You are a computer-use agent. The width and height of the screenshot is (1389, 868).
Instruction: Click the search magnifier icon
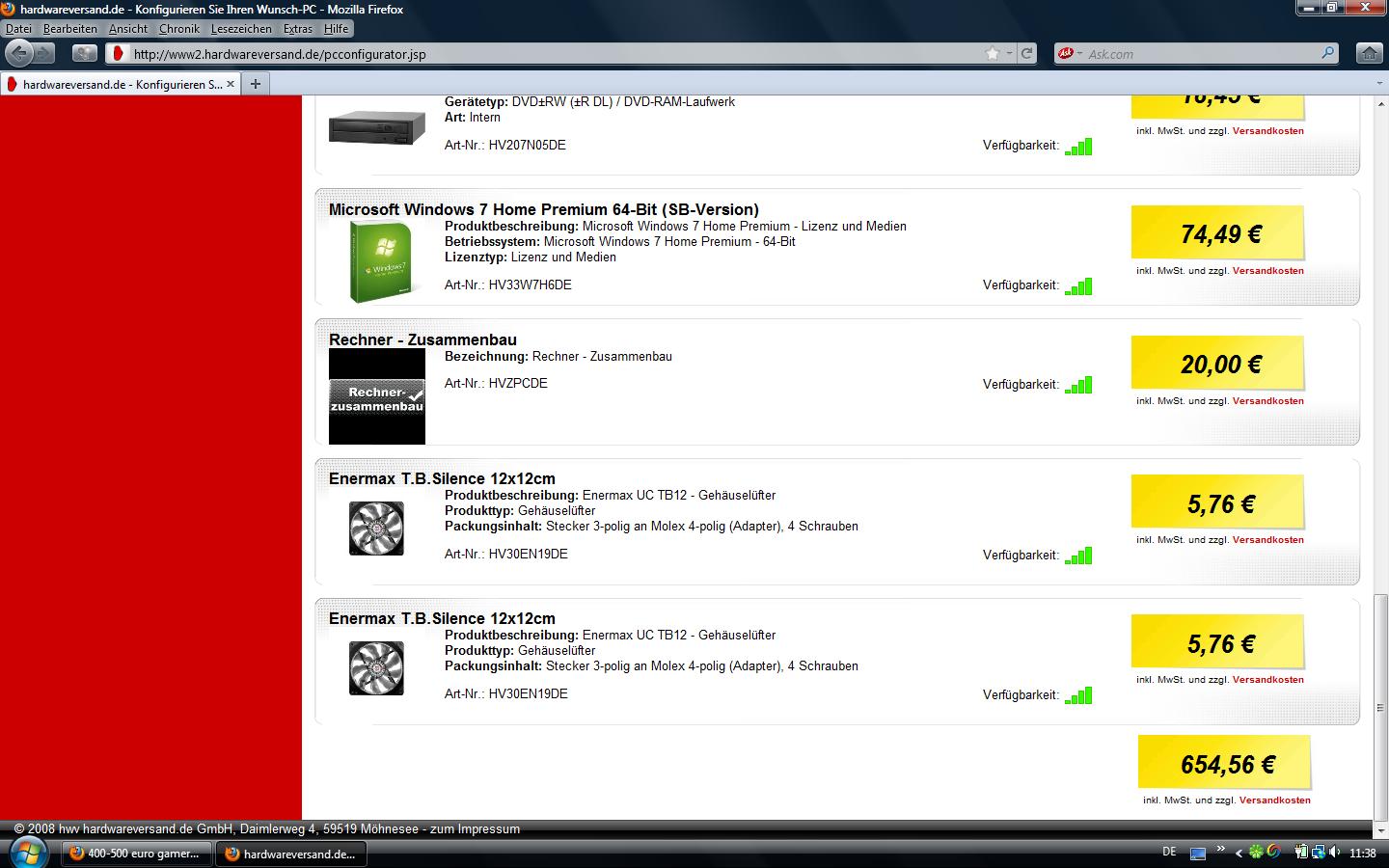1327,53
